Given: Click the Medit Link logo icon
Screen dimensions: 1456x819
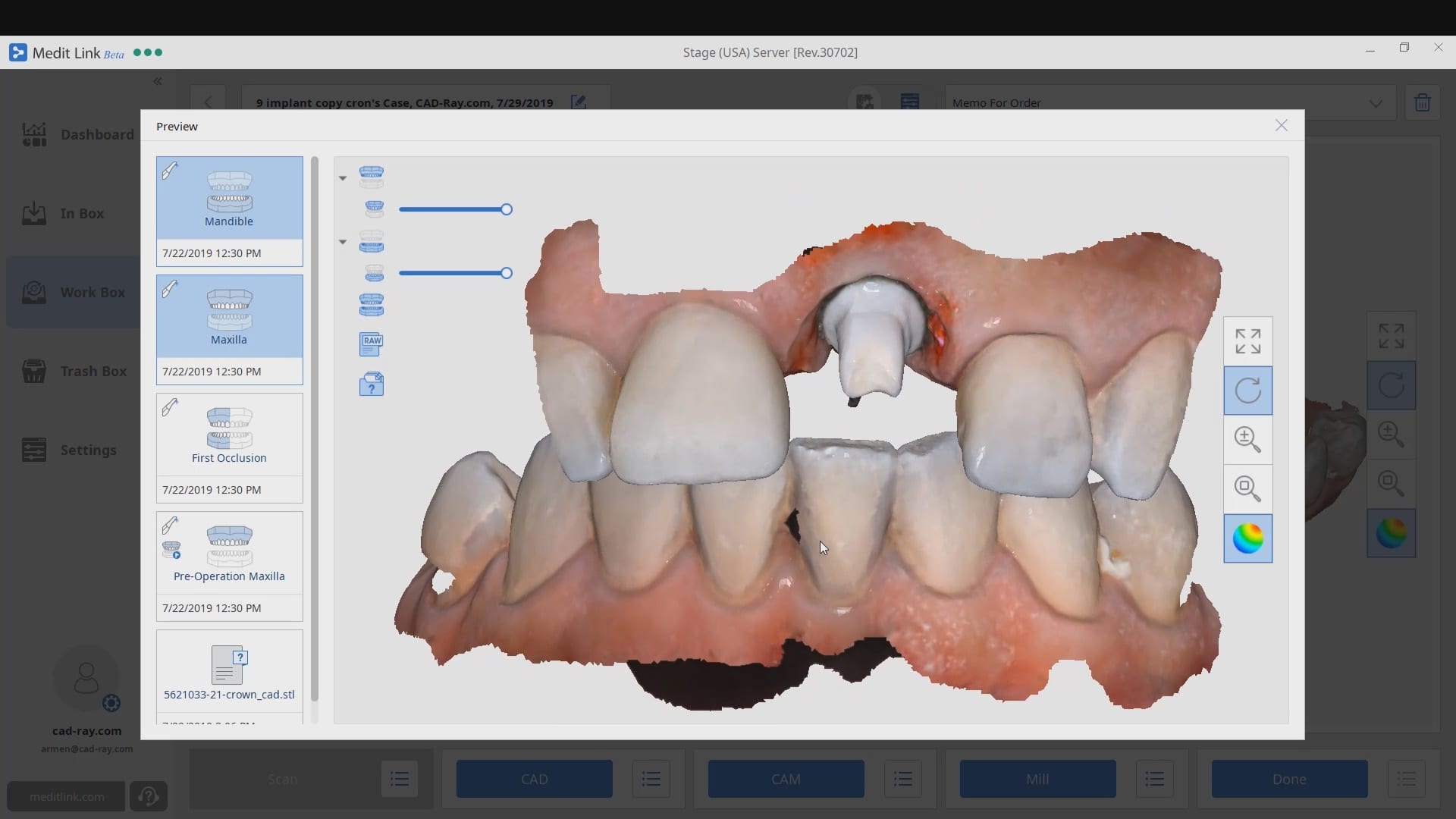Looking at the screenshot, I should point(17,52).
